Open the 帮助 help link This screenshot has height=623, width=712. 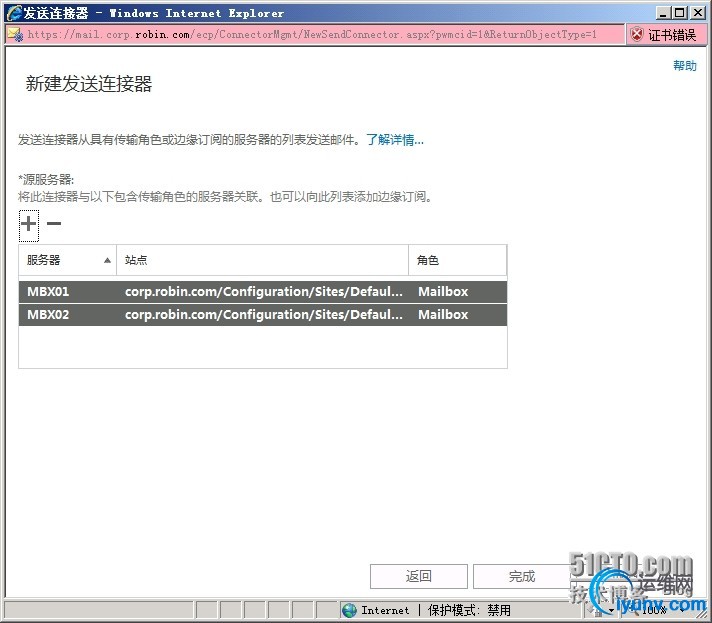click(x=685, y=66)
